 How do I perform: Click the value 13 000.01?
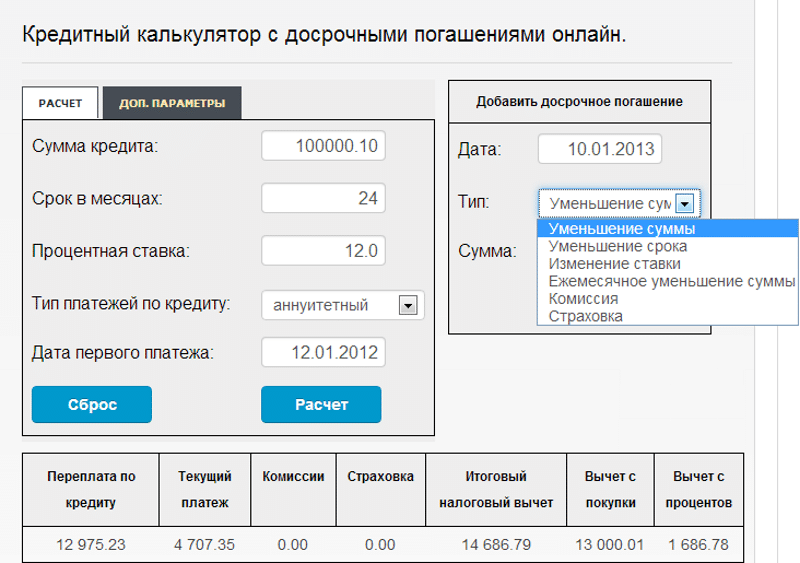point(610,545)
